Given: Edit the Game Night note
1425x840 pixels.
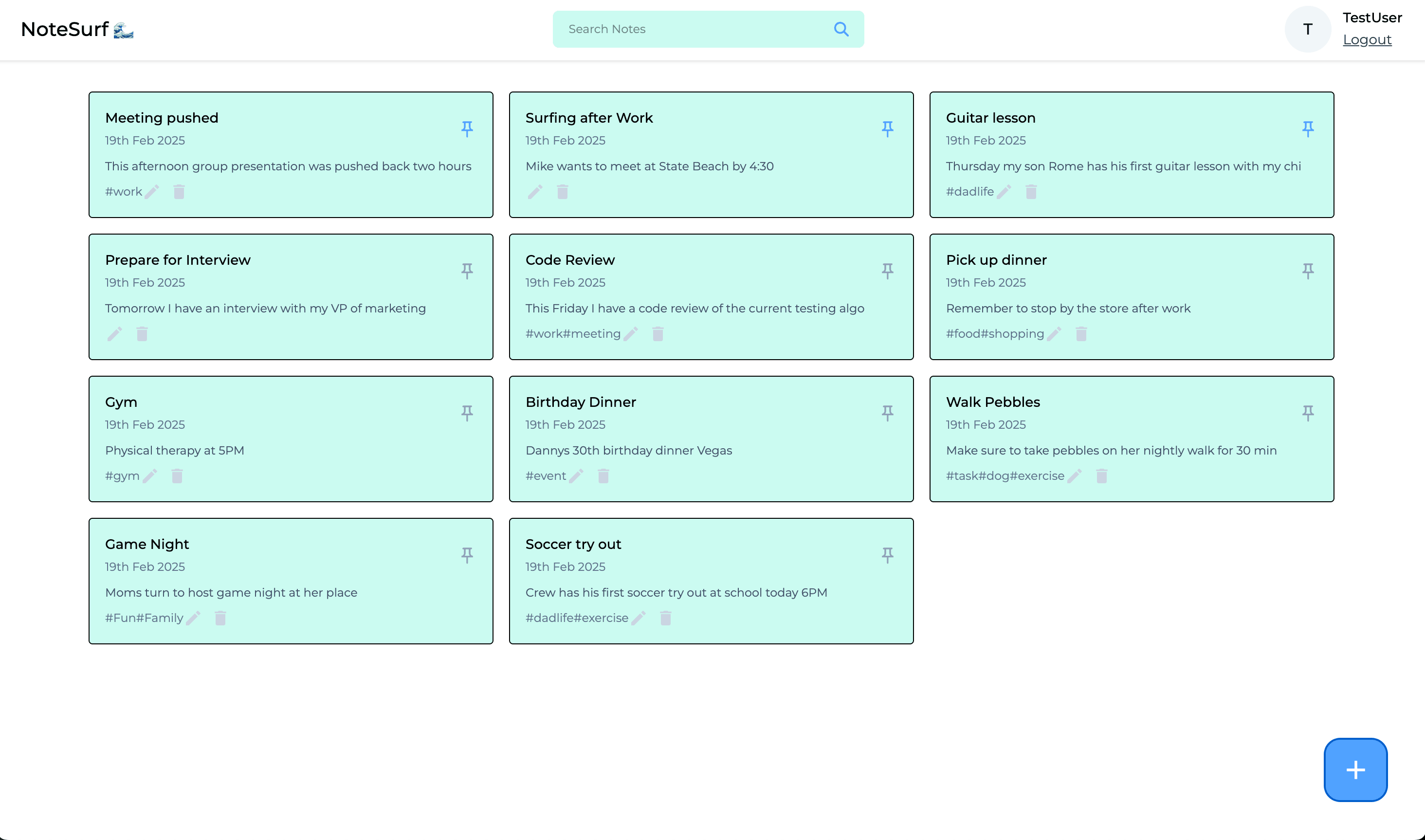Looking at the screenshot, I should [193, 618].
